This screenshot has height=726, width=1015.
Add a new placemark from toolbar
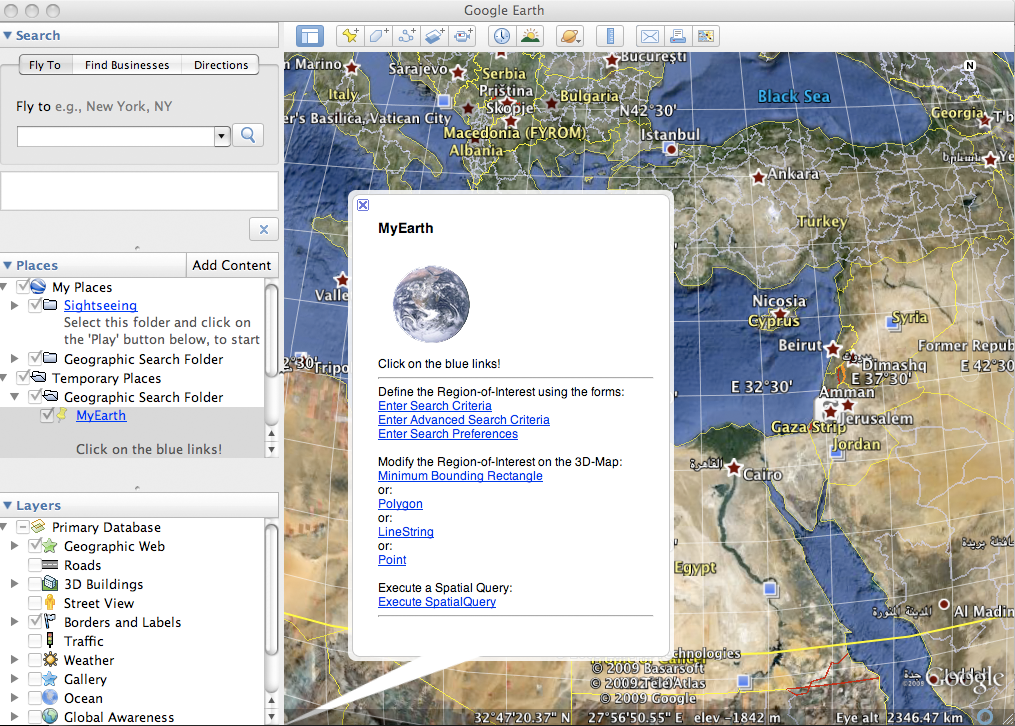(349, 36)
